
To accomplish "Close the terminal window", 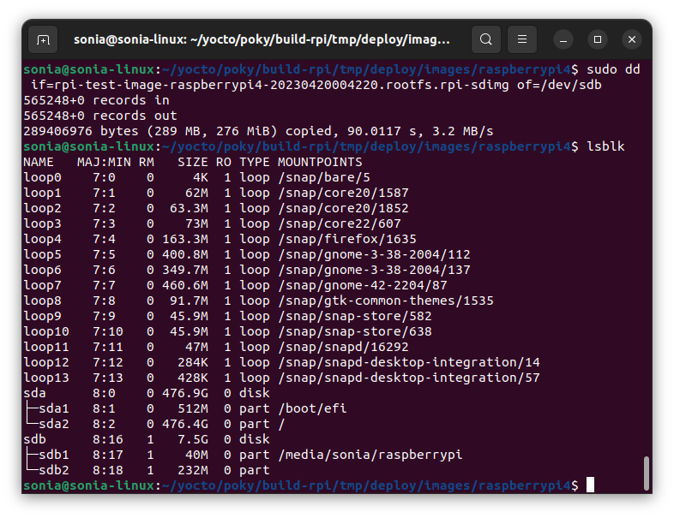I will 631,40.
